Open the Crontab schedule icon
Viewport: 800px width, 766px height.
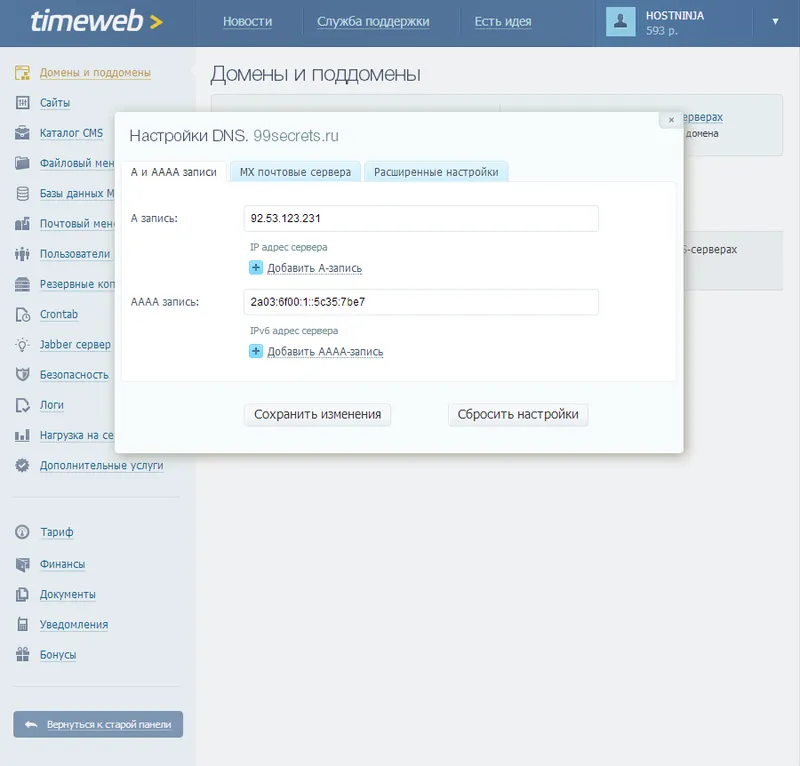click(22, 314)
